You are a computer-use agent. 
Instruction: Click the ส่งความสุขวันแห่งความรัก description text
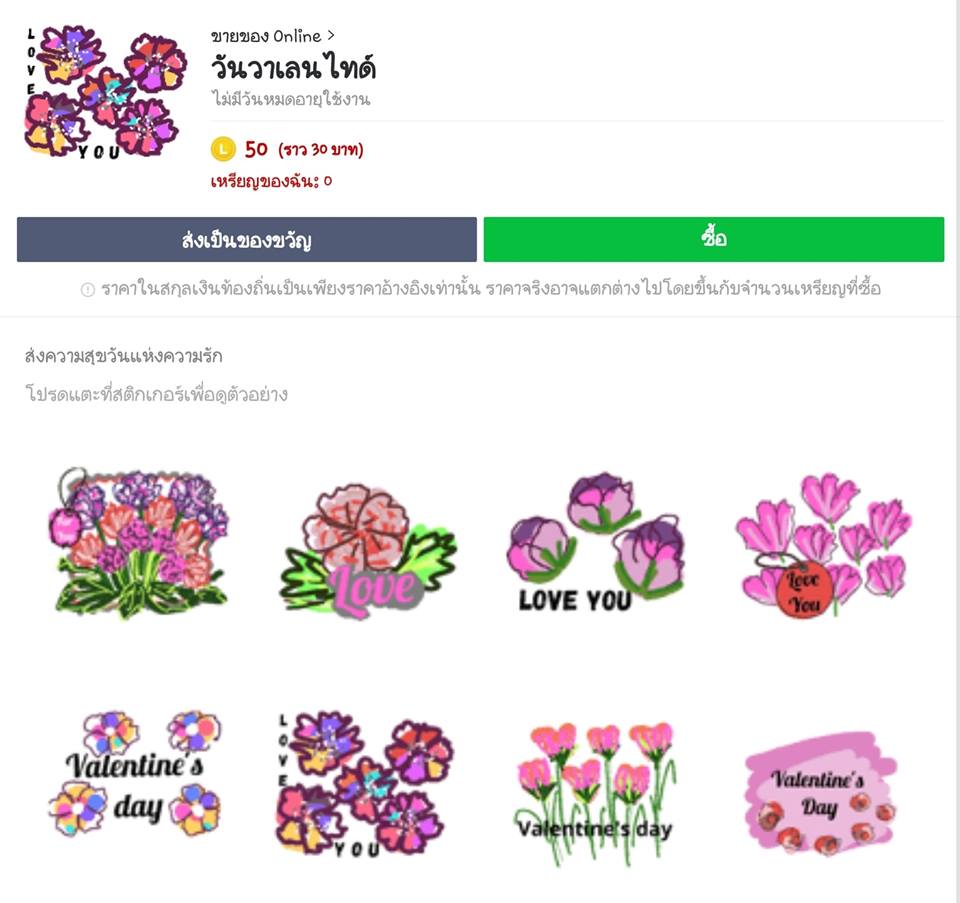(124, 356)
